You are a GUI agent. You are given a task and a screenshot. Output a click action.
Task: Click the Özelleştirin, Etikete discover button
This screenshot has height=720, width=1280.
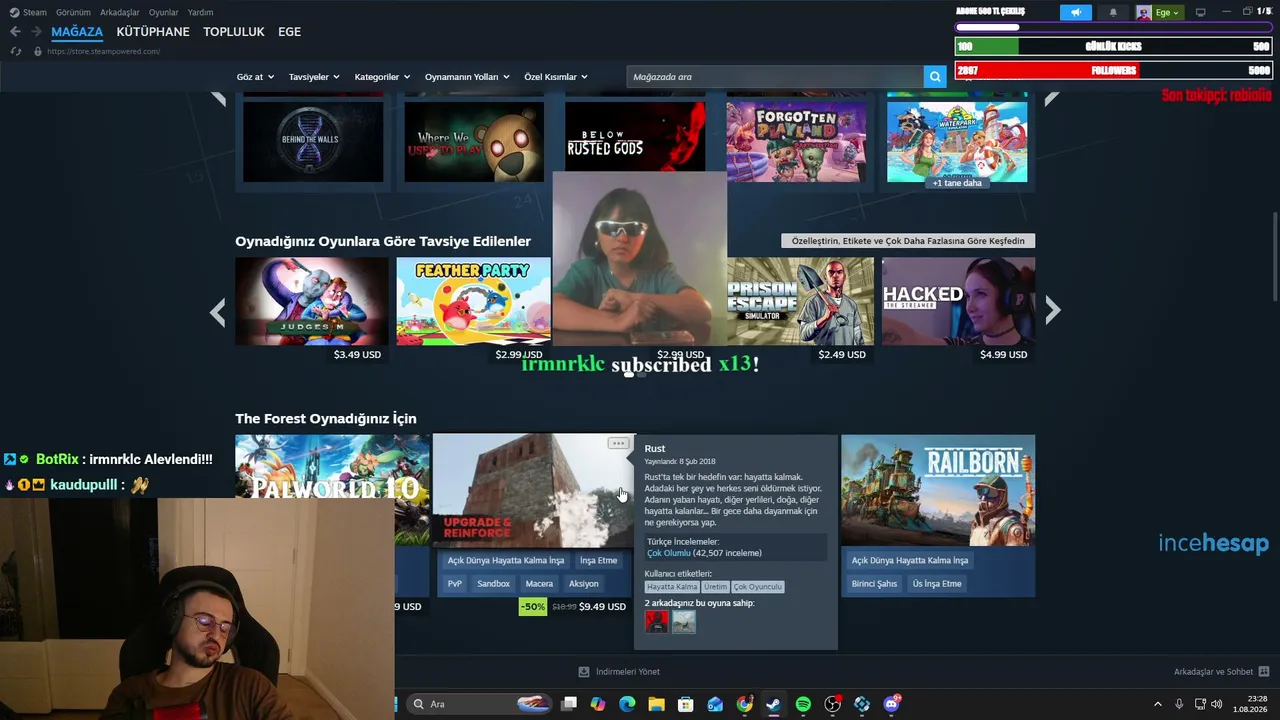coord(908,241)
